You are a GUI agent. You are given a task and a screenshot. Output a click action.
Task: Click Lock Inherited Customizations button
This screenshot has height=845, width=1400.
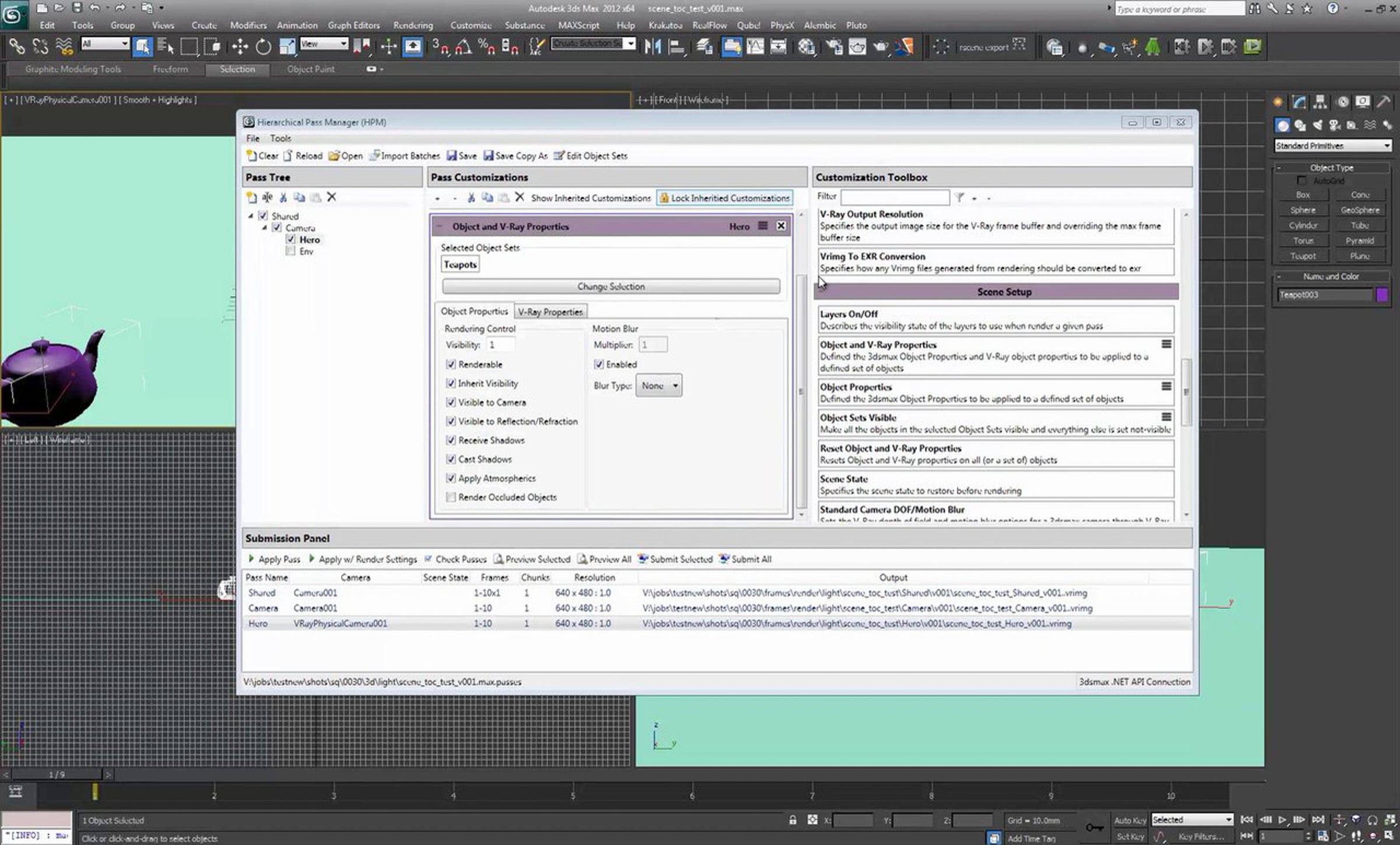(x=724, y=198)
